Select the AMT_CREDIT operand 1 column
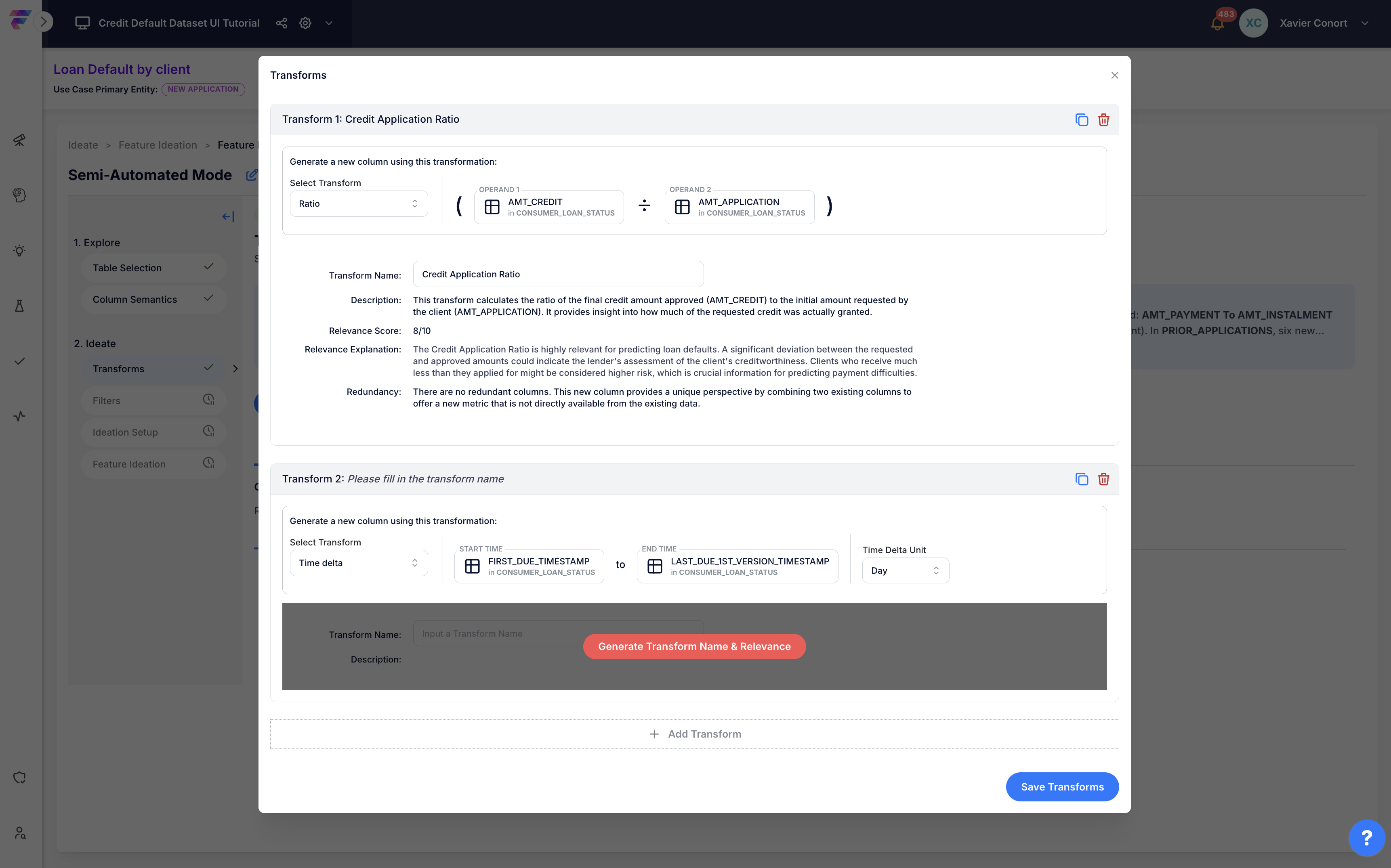 548,207
